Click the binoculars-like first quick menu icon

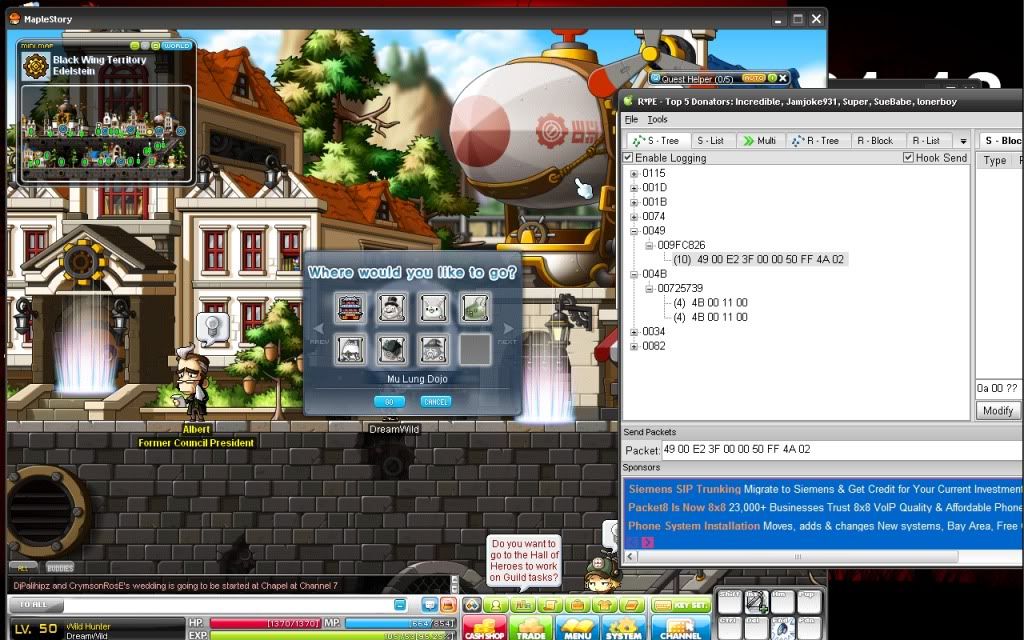point(473,605)
